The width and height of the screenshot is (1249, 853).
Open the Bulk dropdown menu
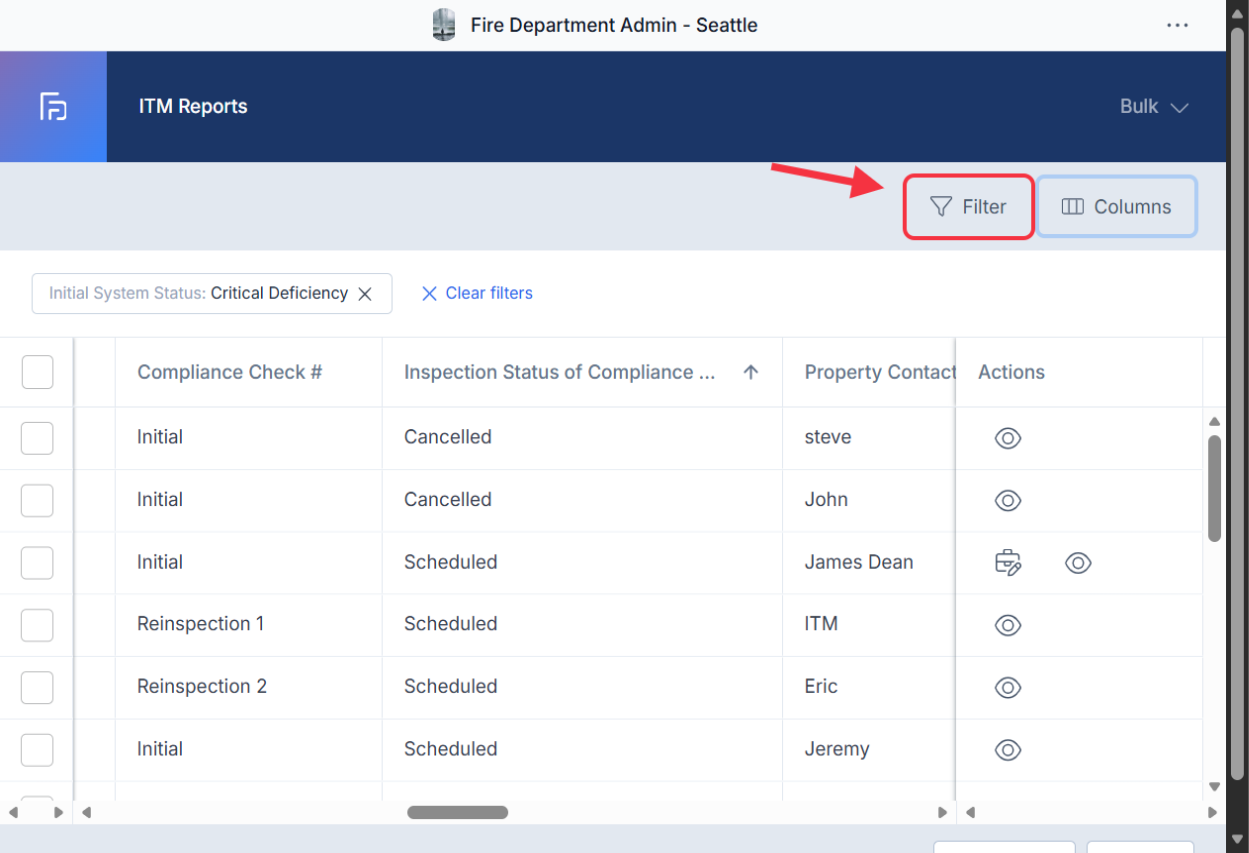click(1154, 106)
